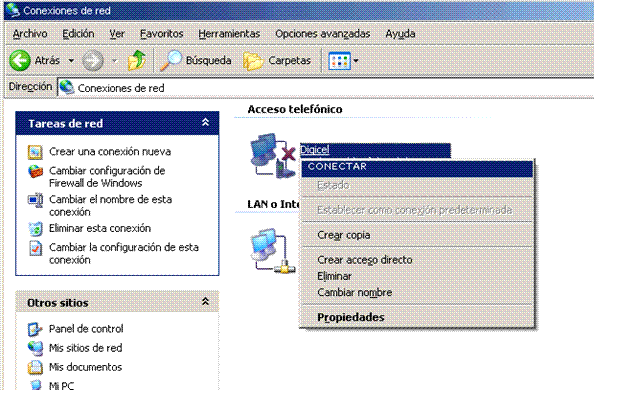Open the Mis documentos link
Screen dimensions: 640x400
point(85,367)
